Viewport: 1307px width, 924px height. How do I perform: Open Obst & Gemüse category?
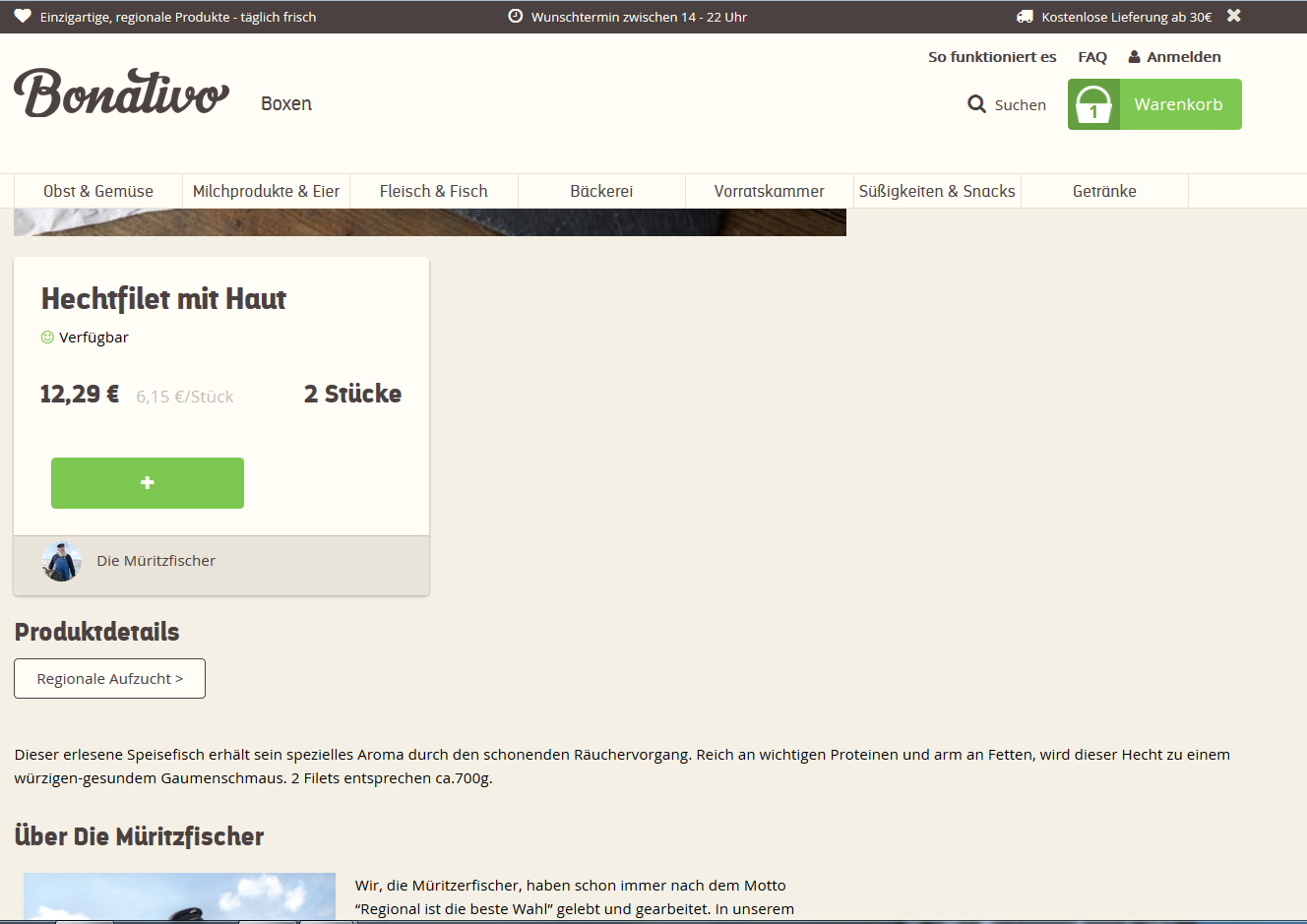98,191
